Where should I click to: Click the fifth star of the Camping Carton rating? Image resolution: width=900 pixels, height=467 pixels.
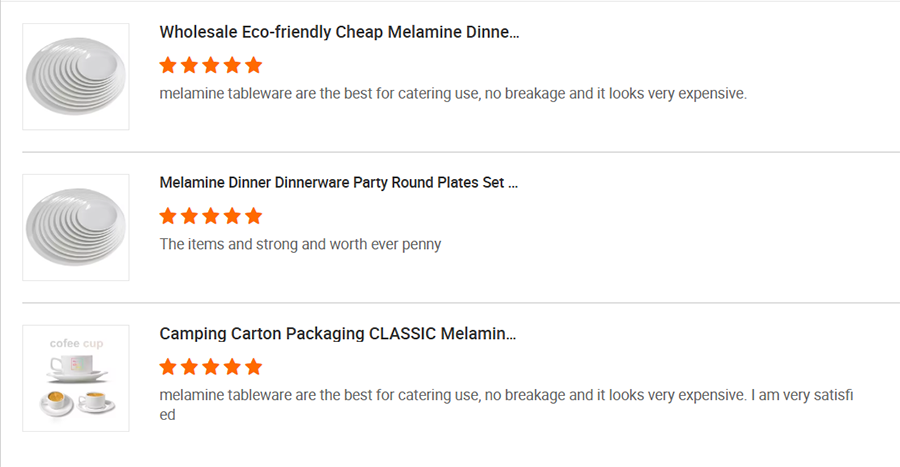254,367
